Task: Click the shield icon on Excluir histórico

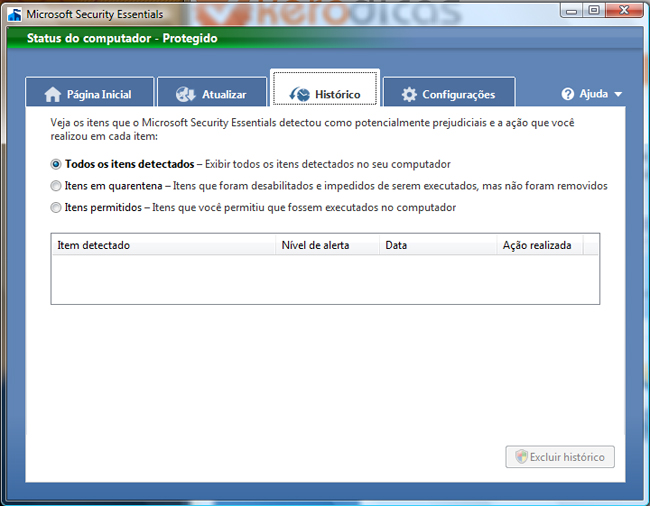Action: point(521,457)
